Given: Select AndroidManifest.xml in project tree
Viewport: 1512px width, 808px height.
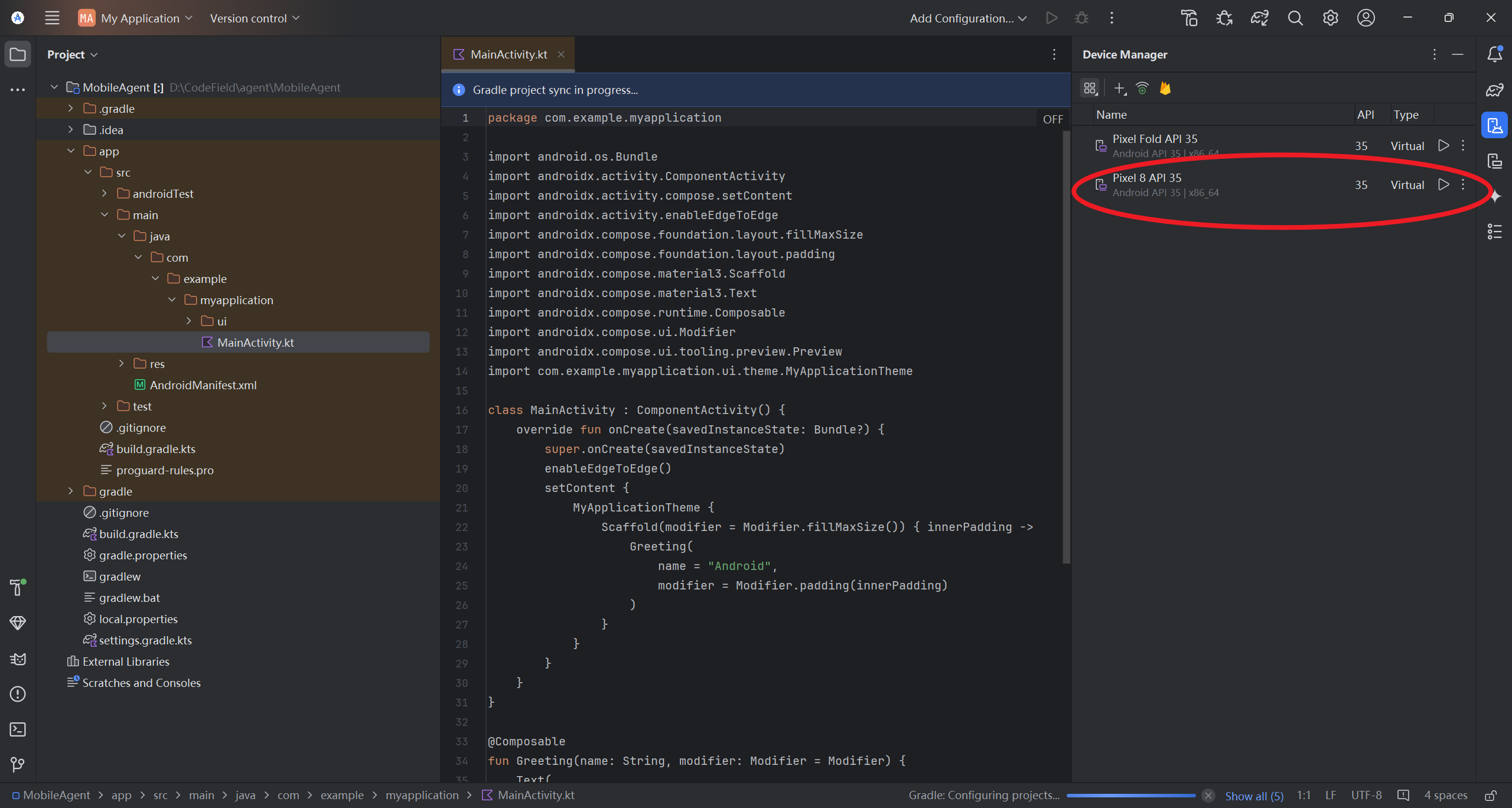Looking at the screenshot, I should coord(238,385).
